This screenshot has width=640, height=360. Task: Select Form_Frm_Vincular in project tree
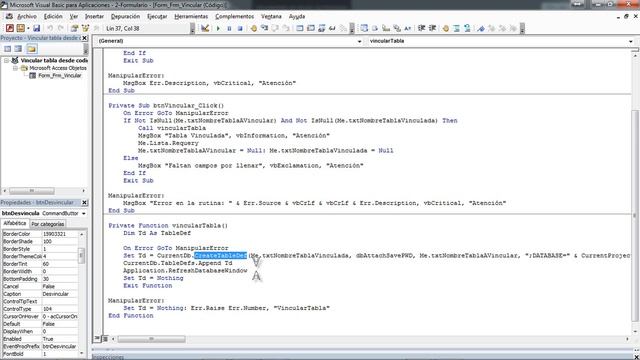pos(60,76)
